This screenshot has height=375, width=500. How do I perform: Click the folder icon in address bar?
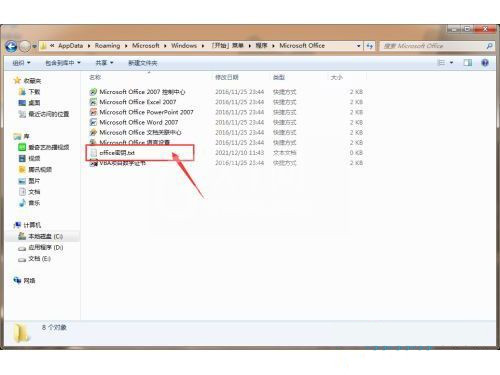tap(44, 46)
